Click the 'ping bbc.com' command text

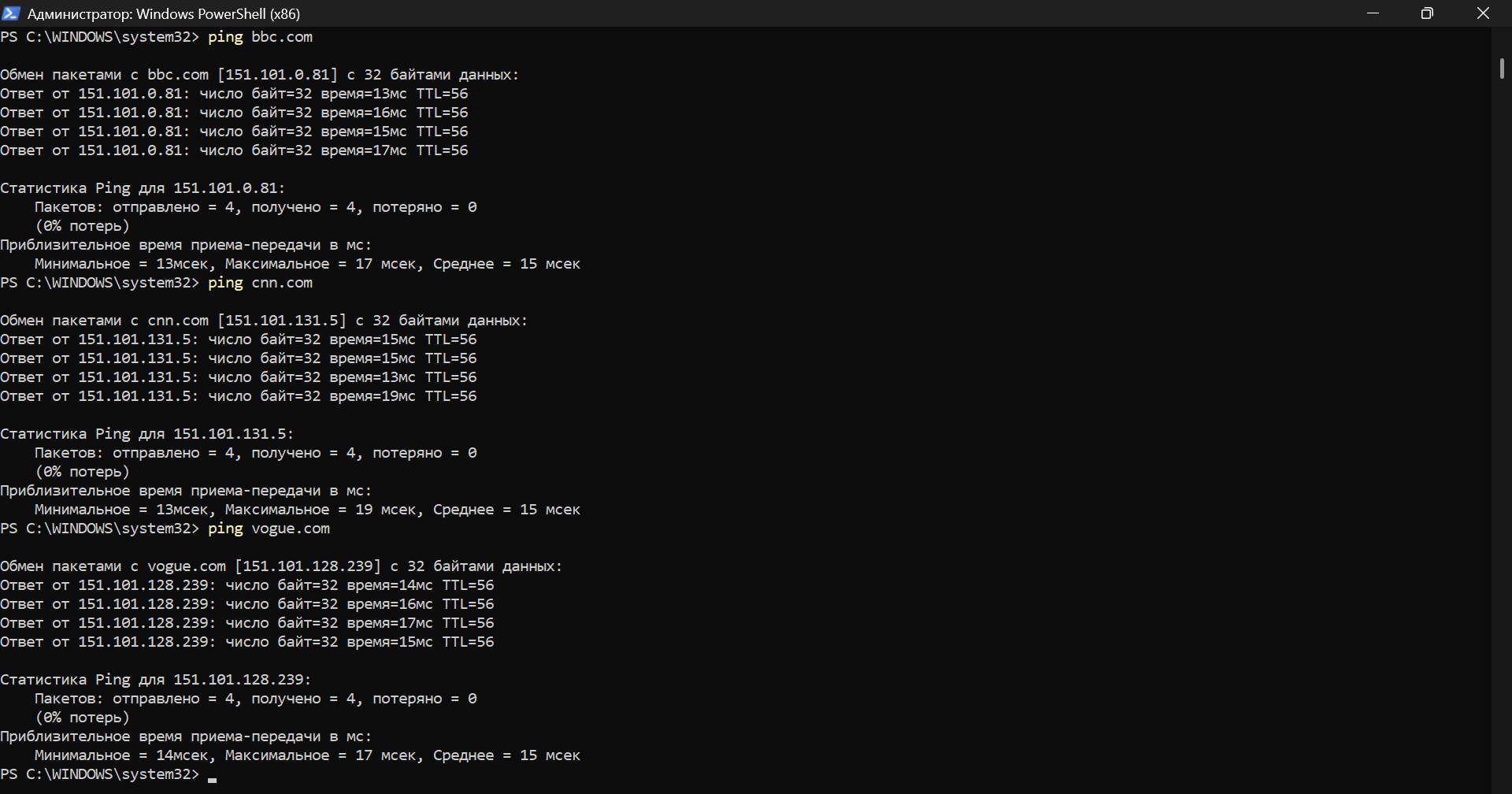(x=260, y=37)
